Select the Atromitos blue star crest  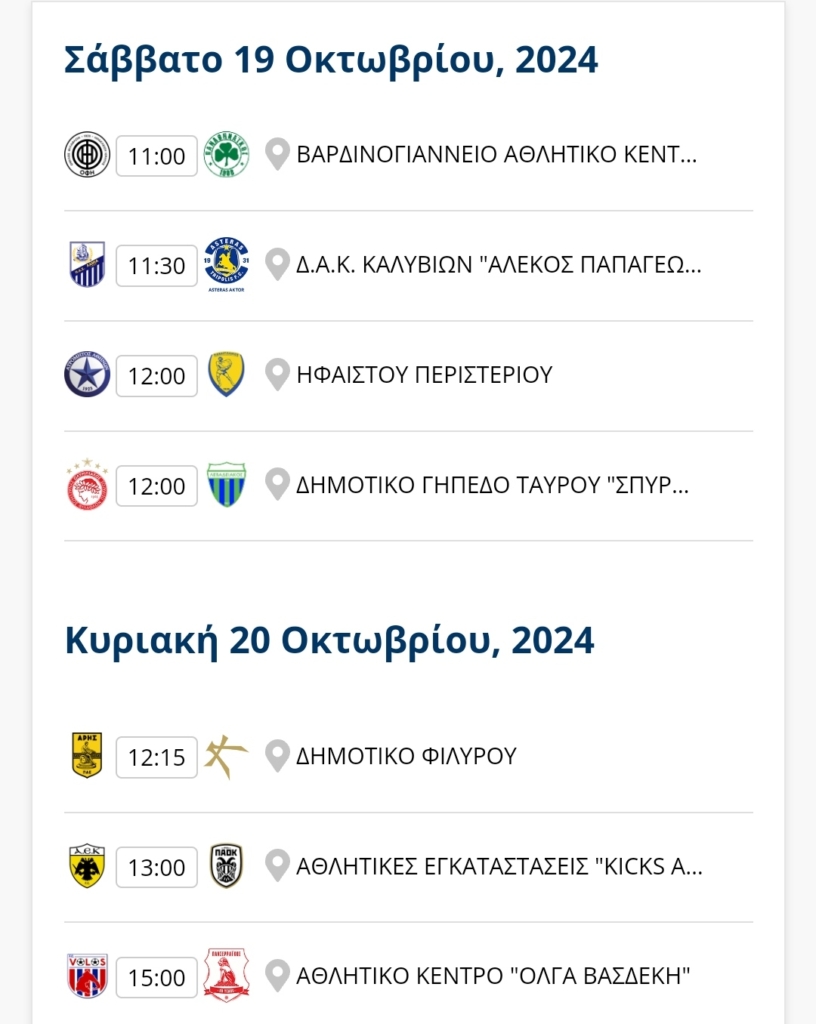[87, 375]
